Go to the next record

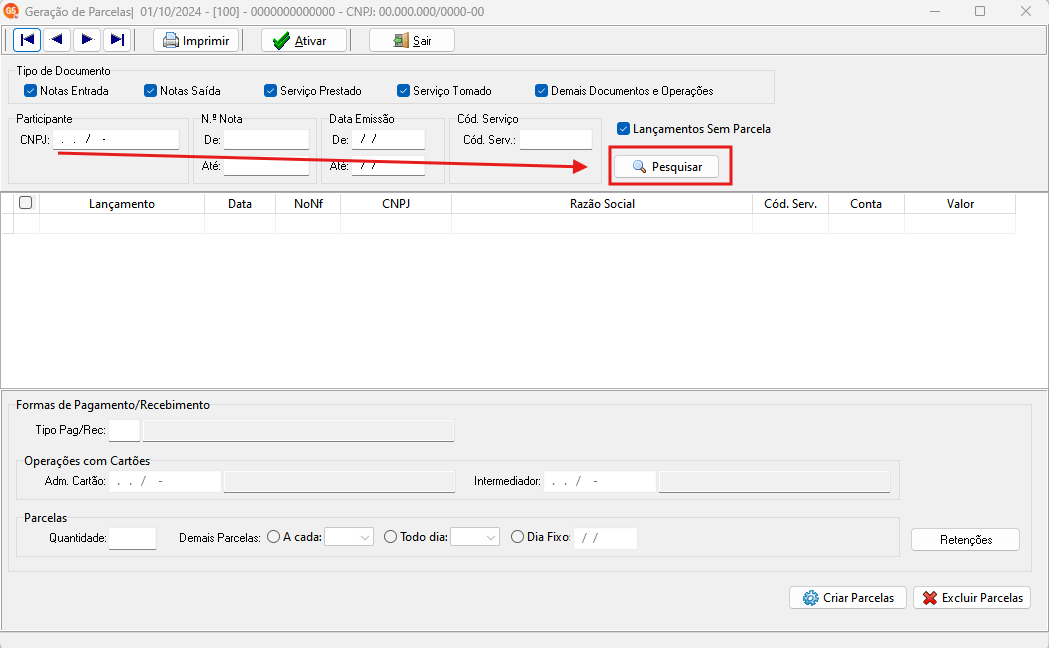pyautogui.click(x=87, y=40)
